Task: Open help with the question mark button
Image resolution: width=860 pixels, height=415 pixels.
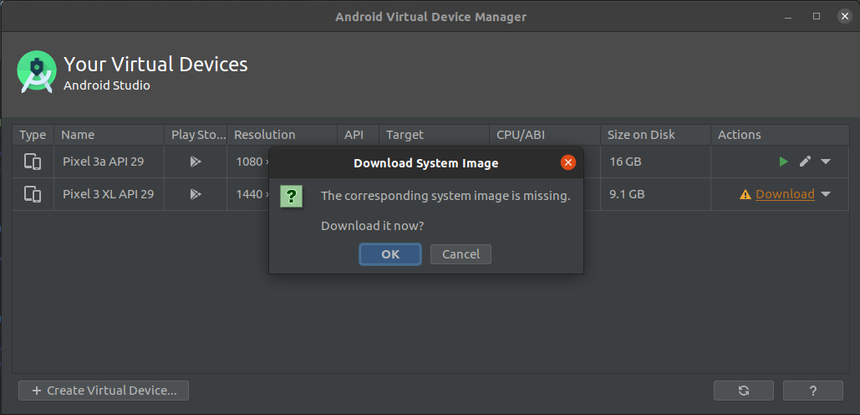Action: pyautogui.click(x=812, y=391)
